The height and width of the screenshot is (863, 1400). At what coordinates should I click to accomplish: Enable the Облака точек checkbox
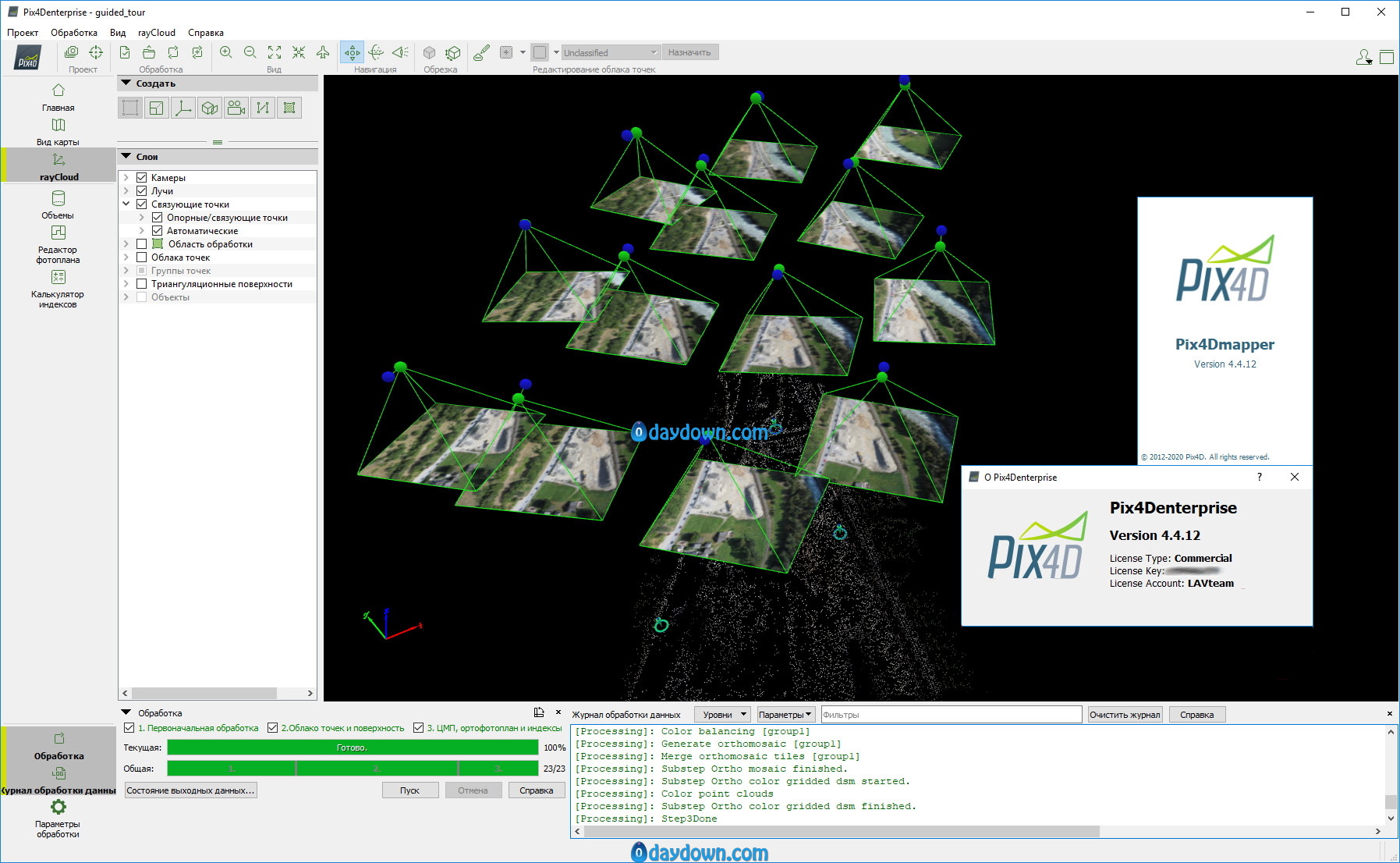[142, 257]
